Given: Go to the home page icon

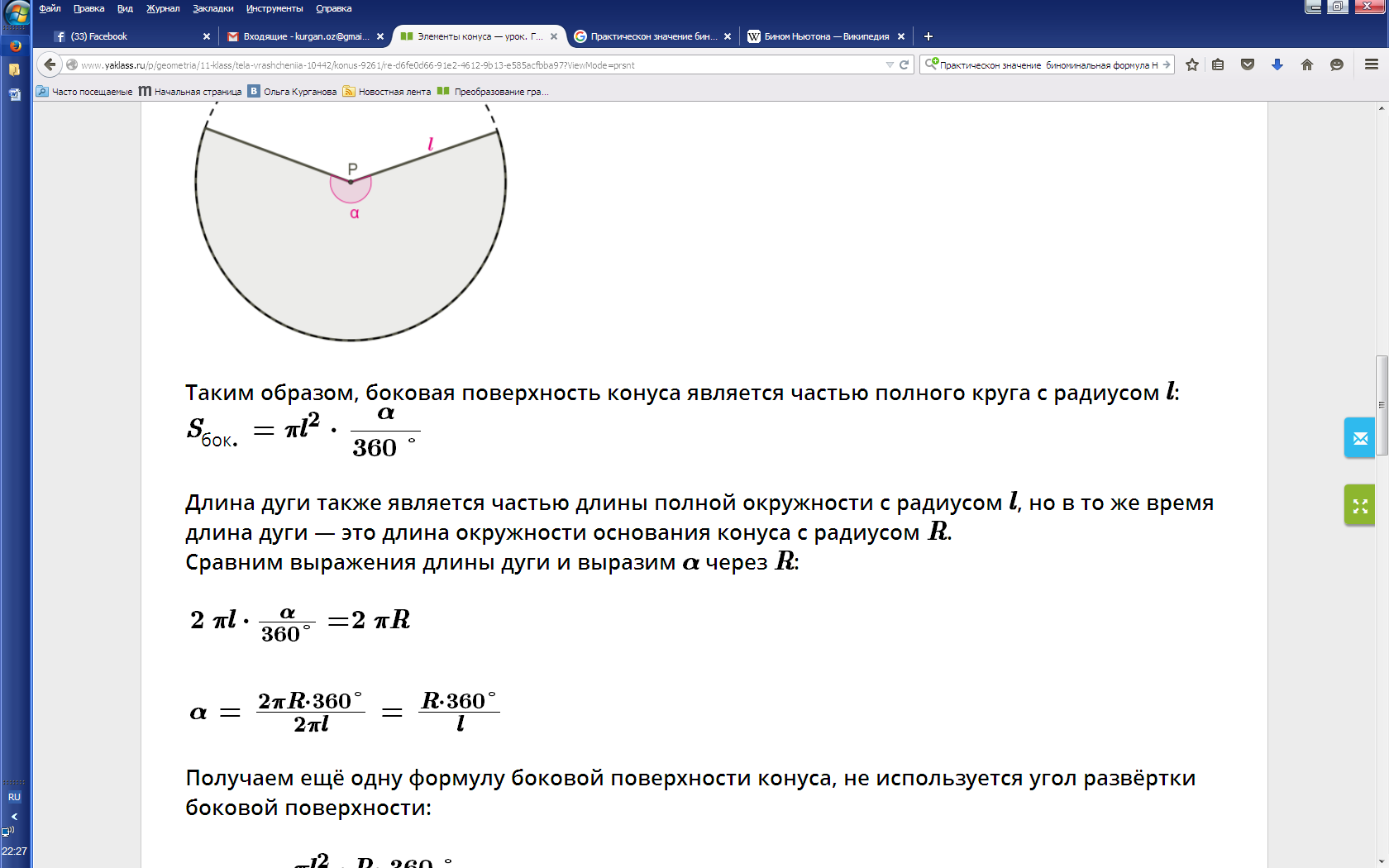Looking at the screenshot, I should tap(1306, 64).
